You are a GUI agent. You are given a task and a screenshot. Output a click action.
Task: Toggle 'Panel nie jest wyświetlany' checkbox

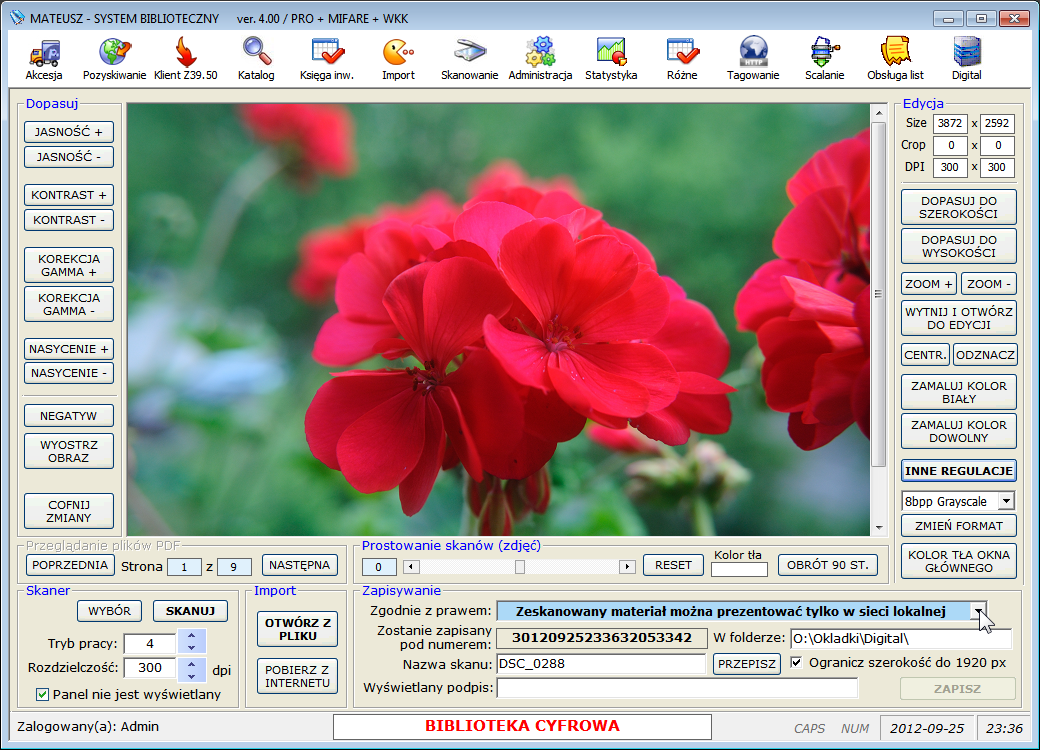(43, 694)
